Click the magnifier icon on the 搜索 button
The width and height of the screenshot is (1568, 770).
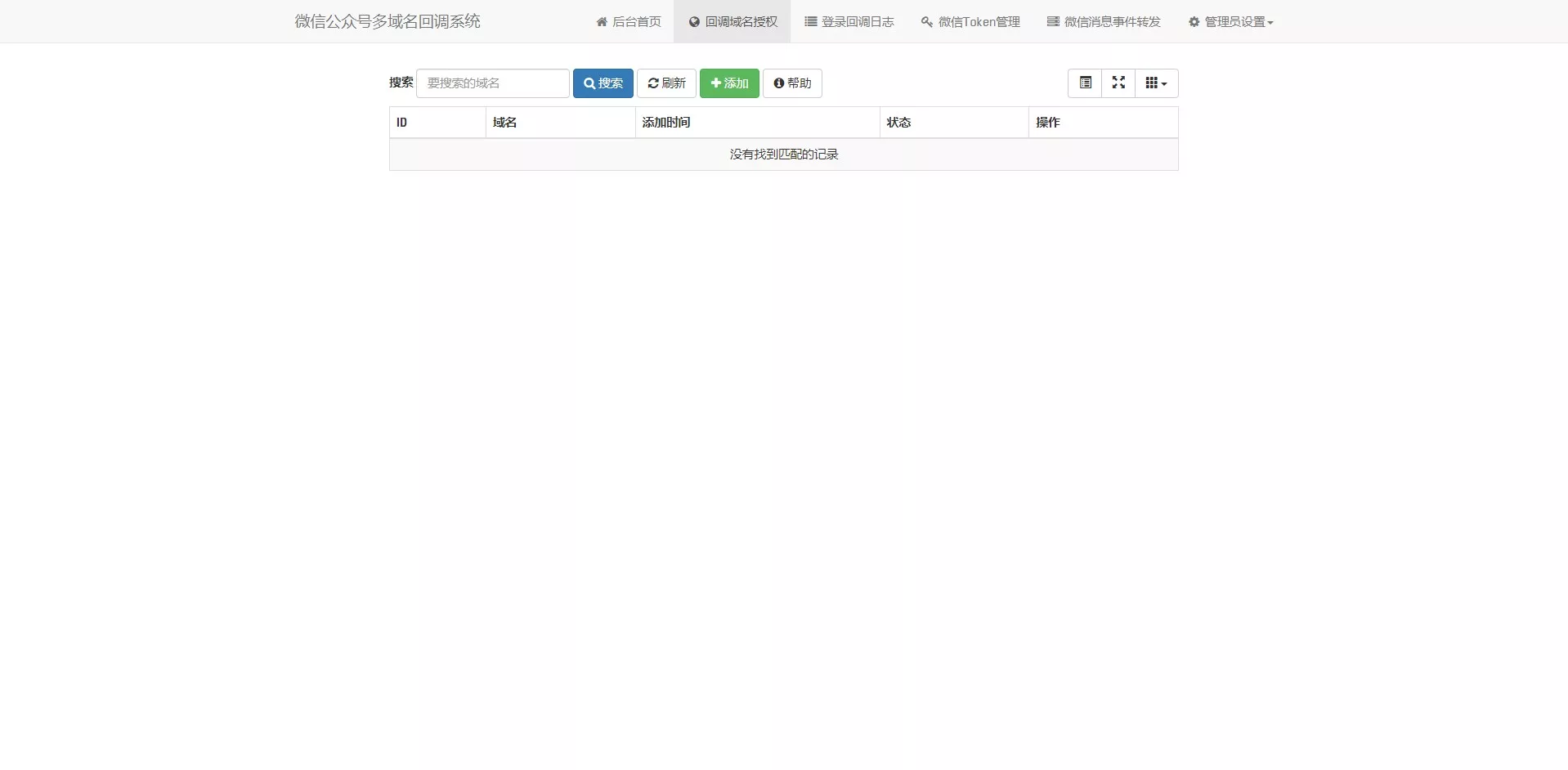click(590, 83)
